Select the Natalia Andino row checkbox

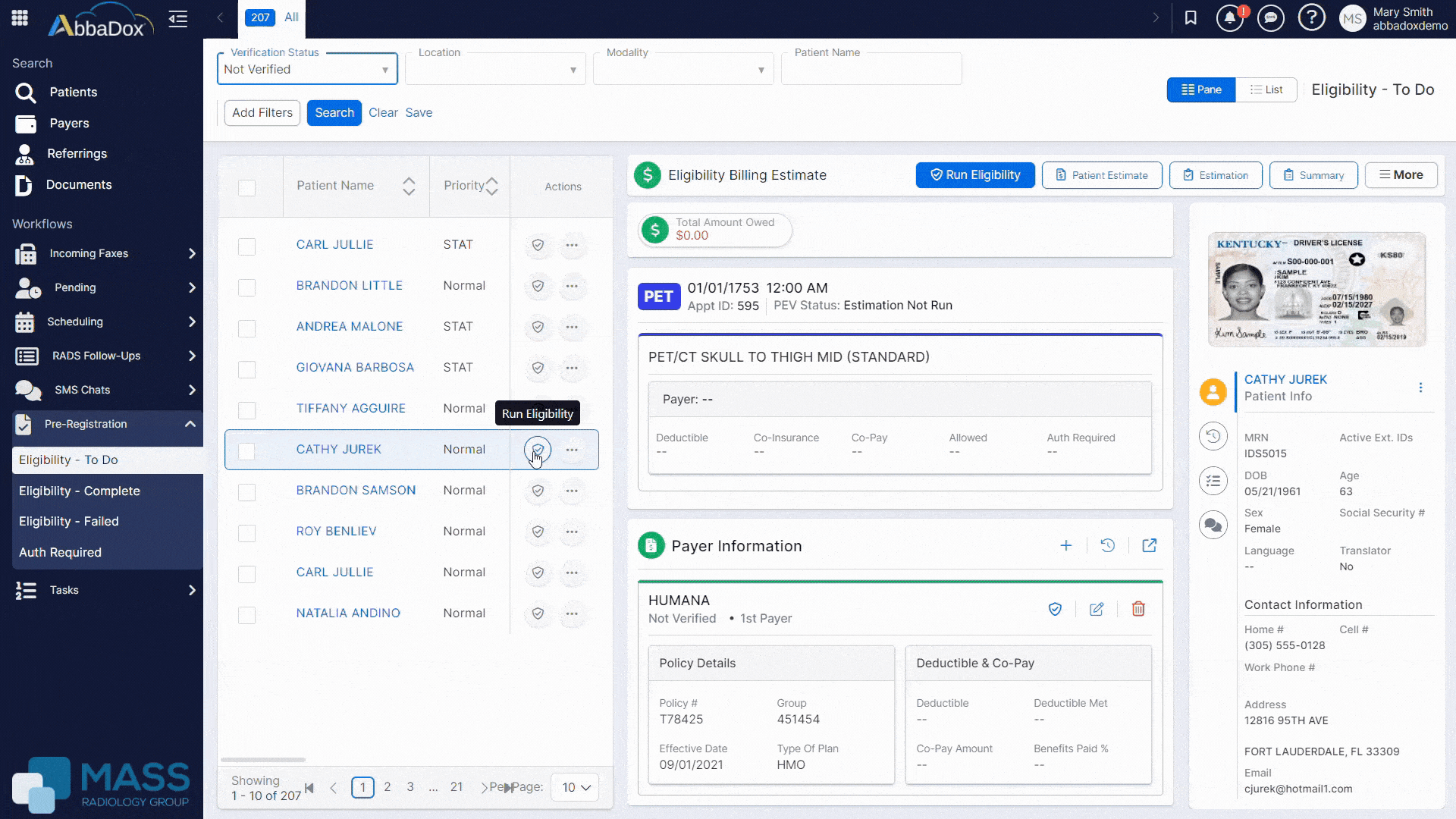246,615
